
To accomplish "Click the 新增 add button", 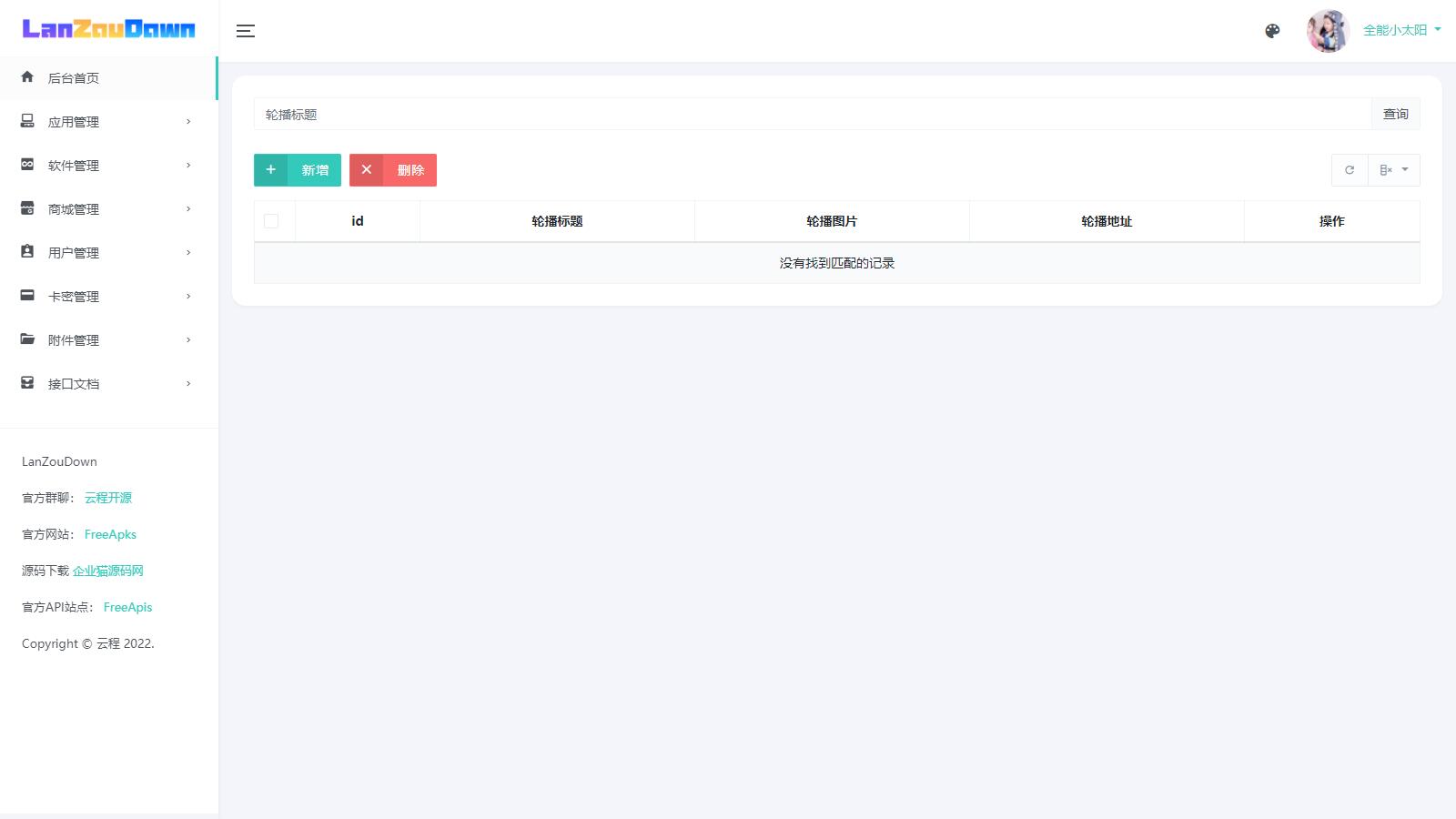I will pos(298,170).
